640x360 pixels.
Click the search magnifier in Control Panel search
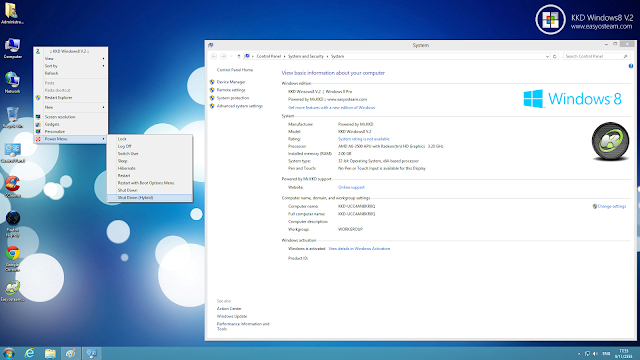point(625,56)
